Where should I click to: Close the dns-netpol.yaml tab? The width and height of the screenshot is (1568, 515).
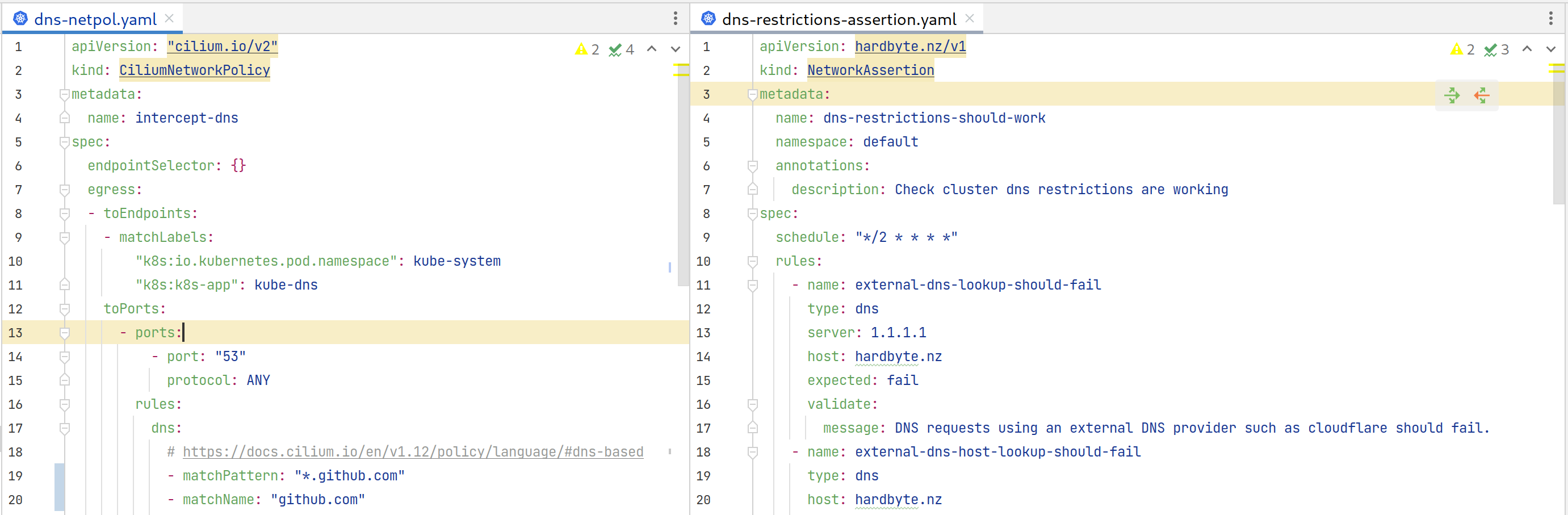coord(170,19)
